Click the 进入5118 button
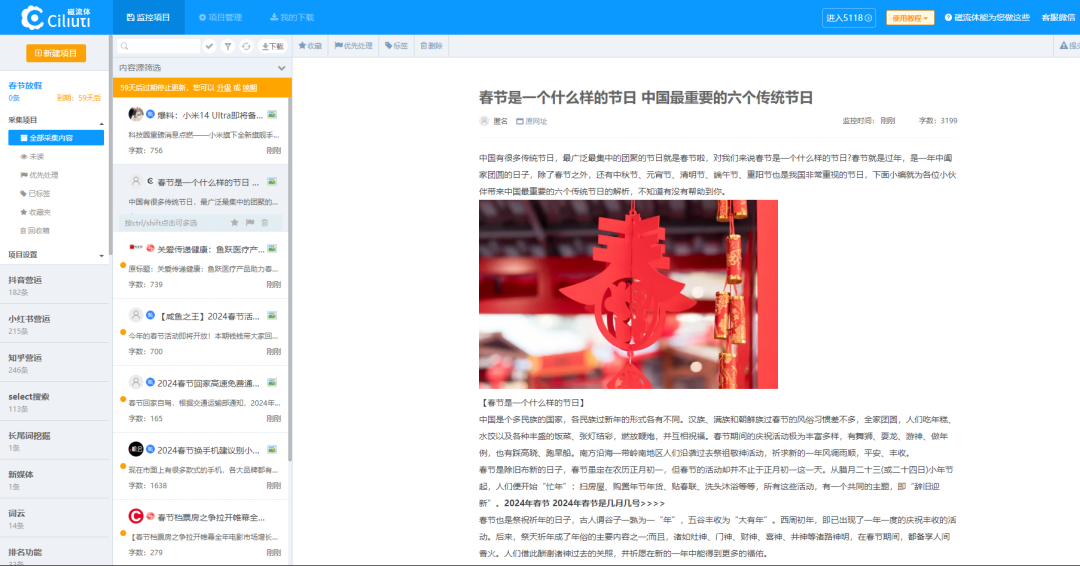 (849, 18)
